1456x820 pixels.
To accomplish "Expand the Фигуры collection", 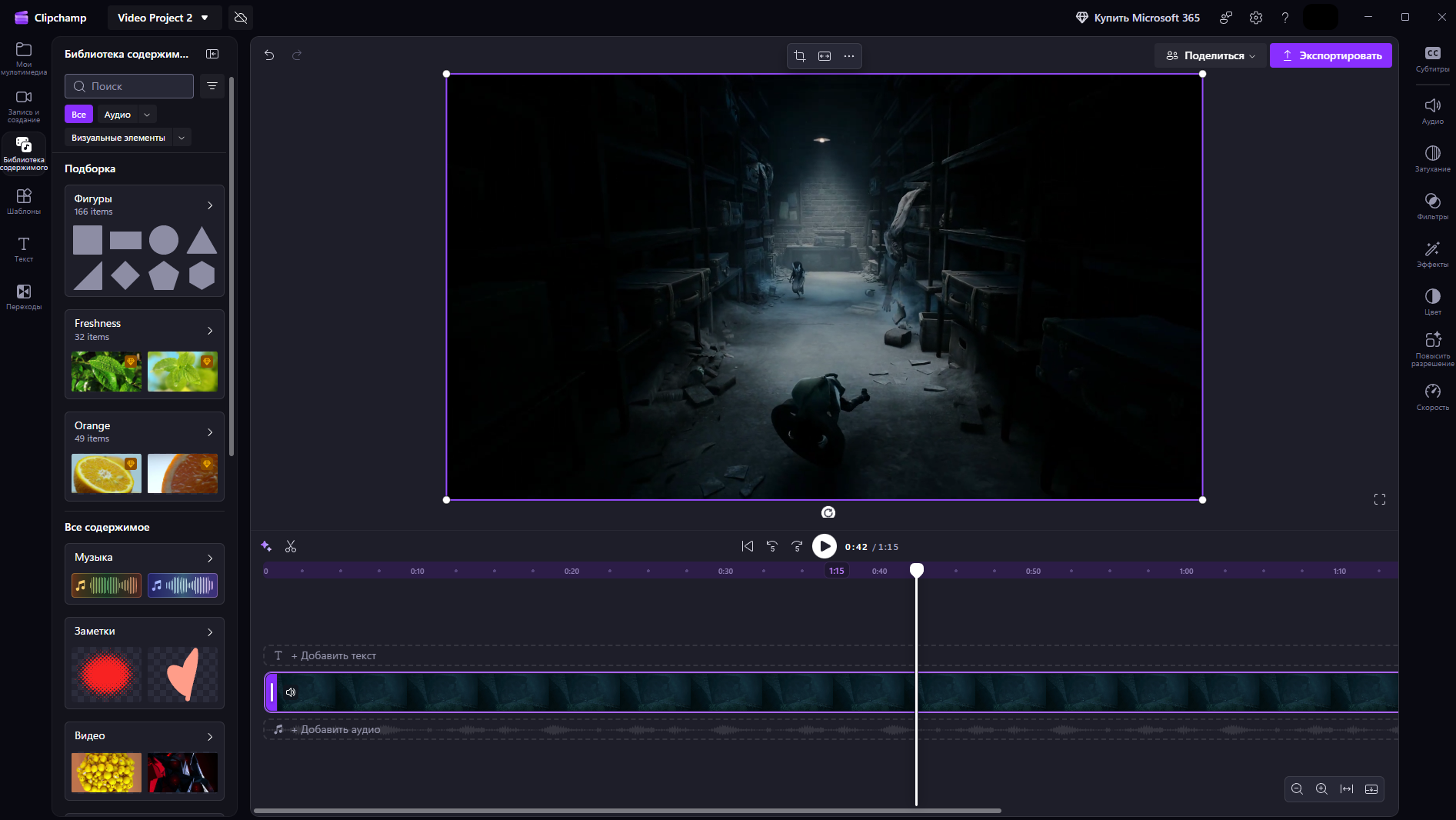I will coord(210,205).
